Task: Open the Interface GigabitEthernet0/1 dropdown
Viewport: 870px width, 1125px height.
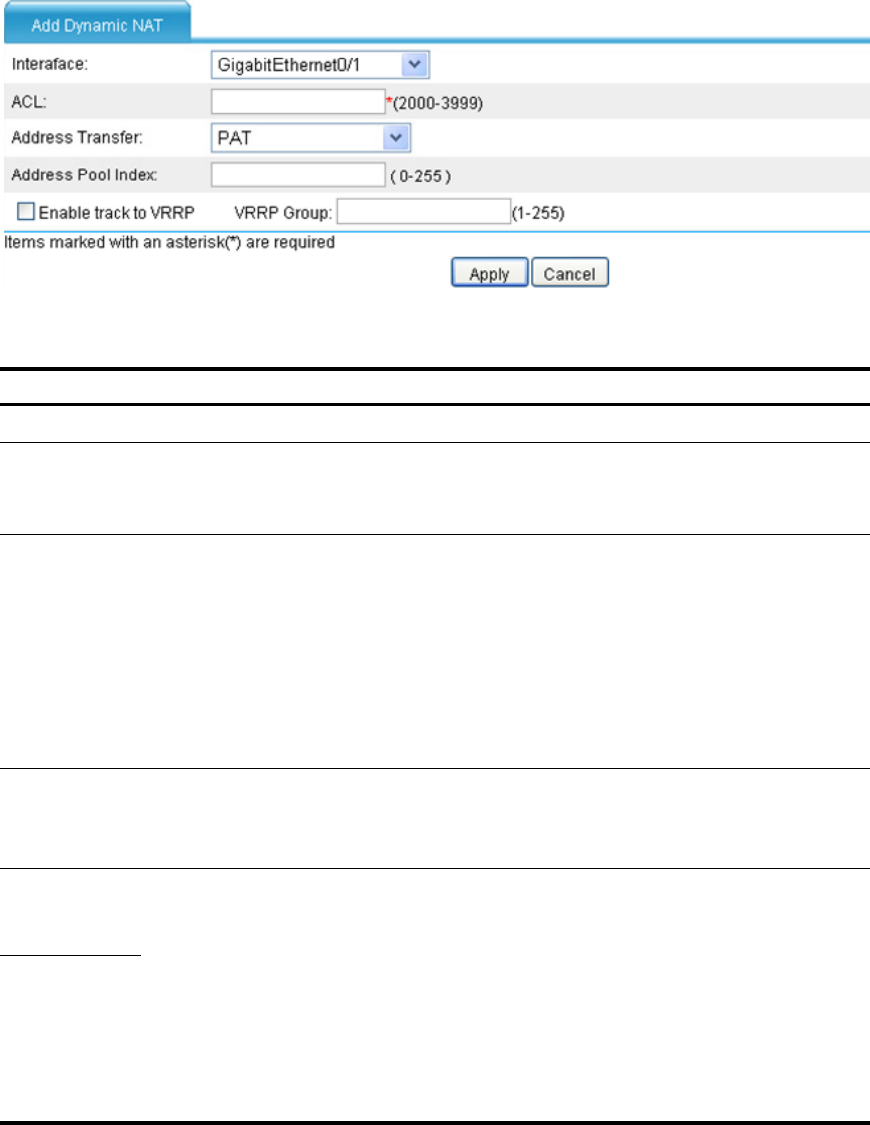Action: (320, 65)
